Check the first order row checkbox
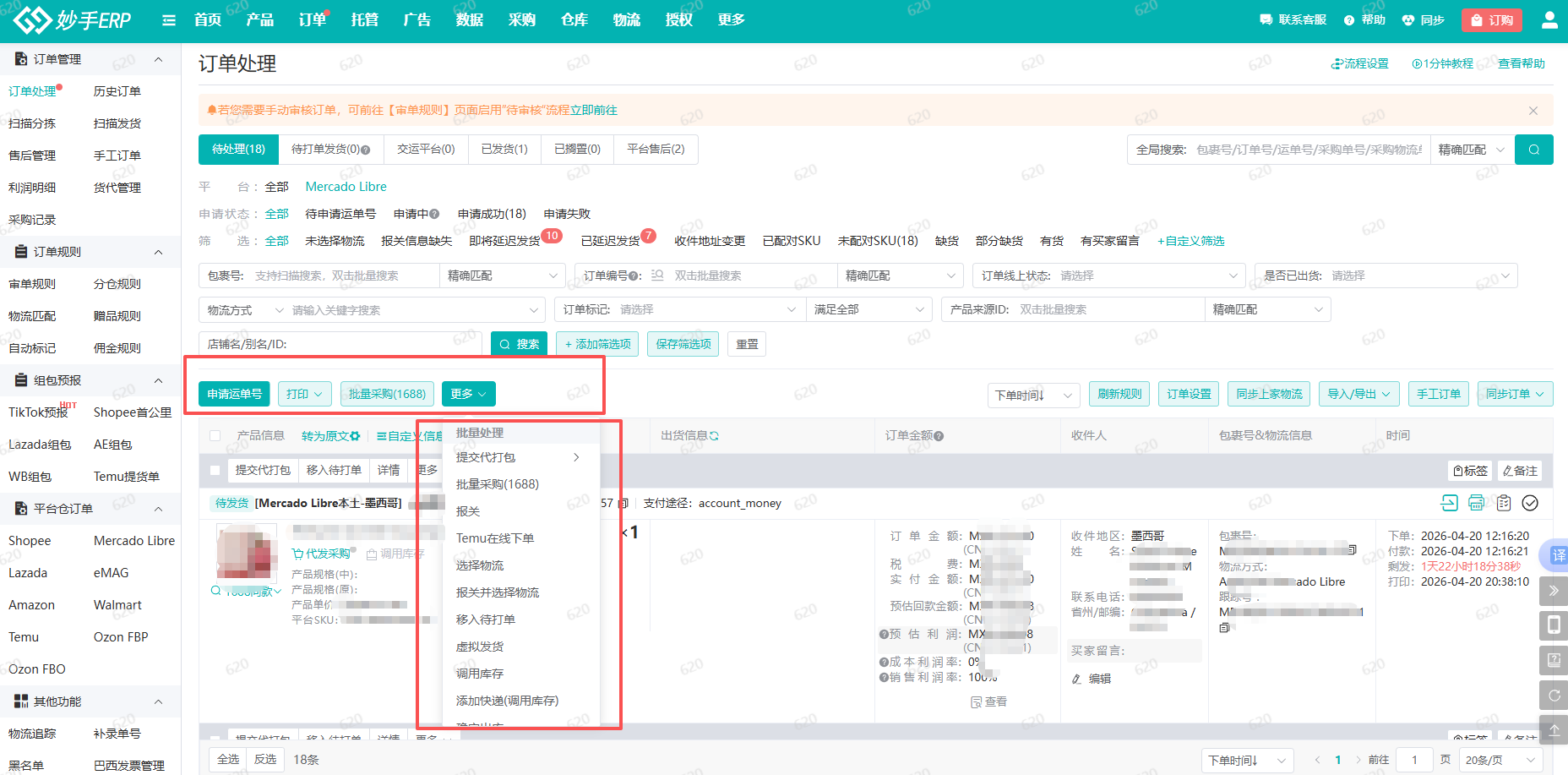 215,471
